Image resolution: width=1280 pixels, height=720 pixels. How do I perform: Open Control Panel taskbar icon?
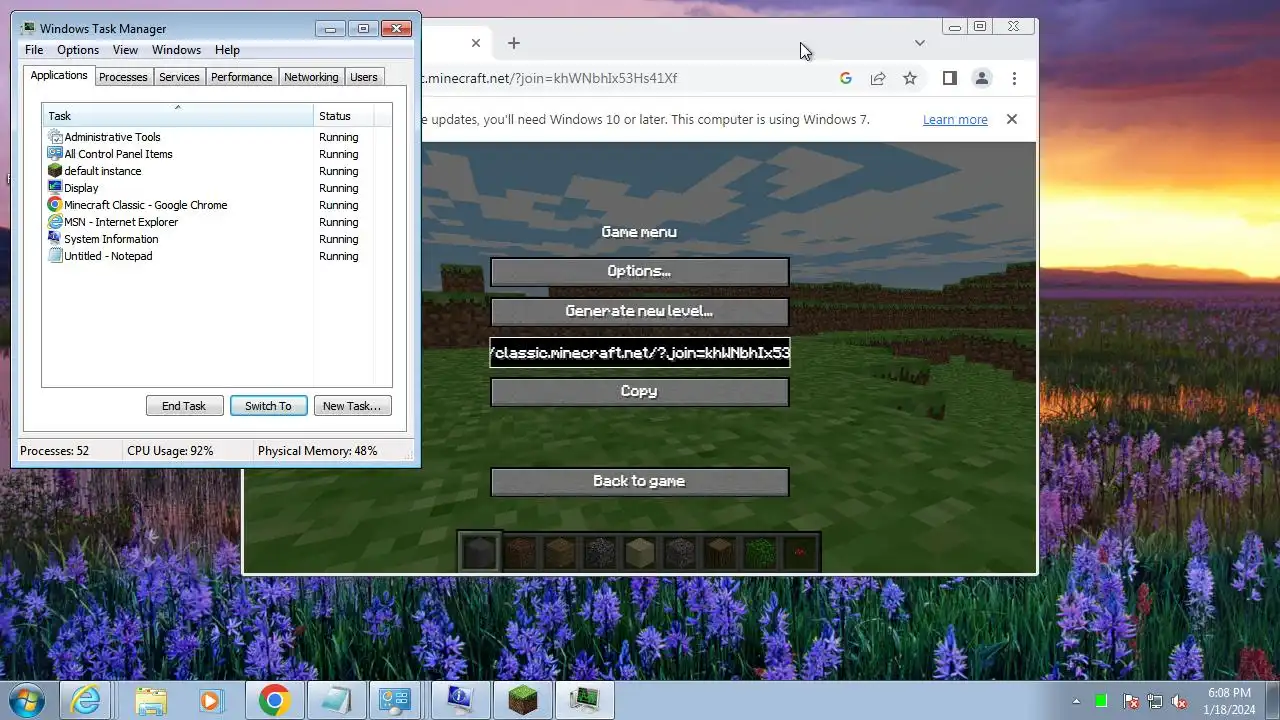coord(397,700)
